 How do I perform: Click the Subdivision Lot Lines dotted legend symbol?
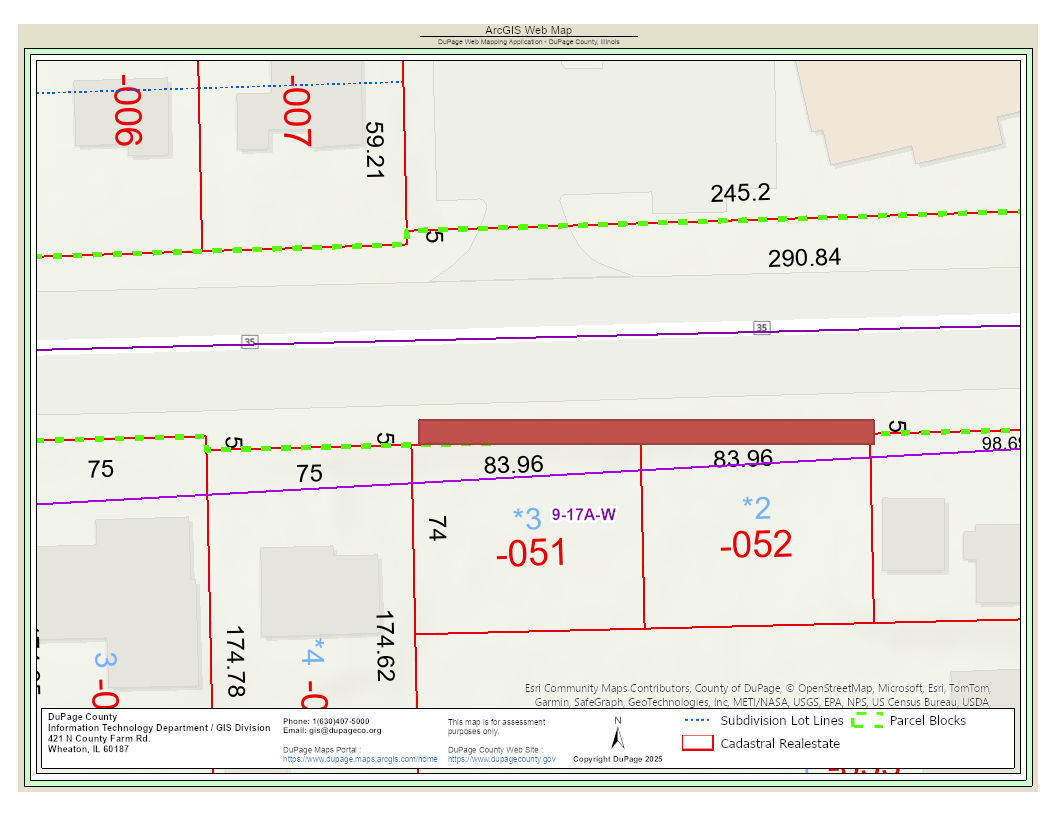pyautogui.click(x=699, y=720)
